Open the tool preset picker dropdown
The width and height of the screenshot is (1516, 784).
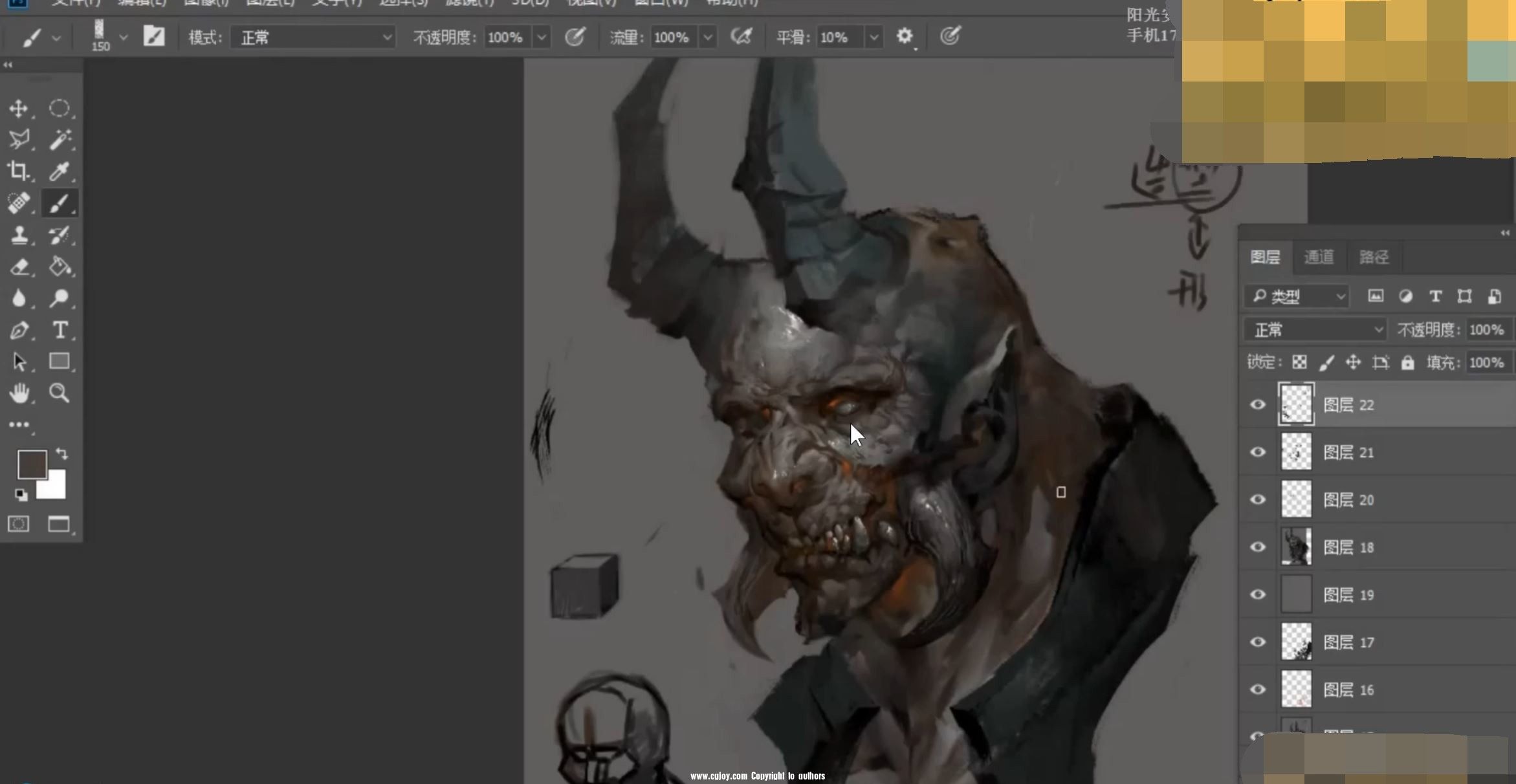tap(56, 38)
